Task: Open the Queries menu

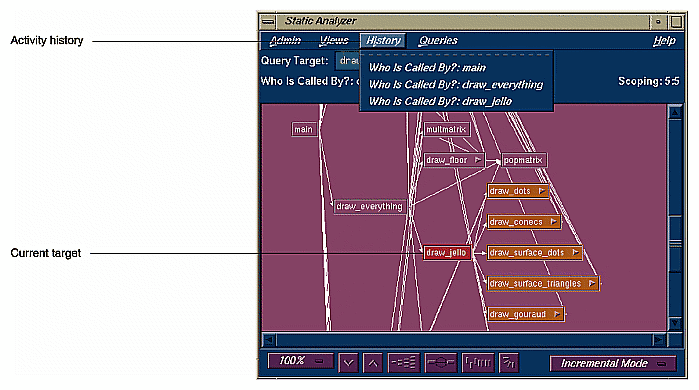Action: coord(438,41)
